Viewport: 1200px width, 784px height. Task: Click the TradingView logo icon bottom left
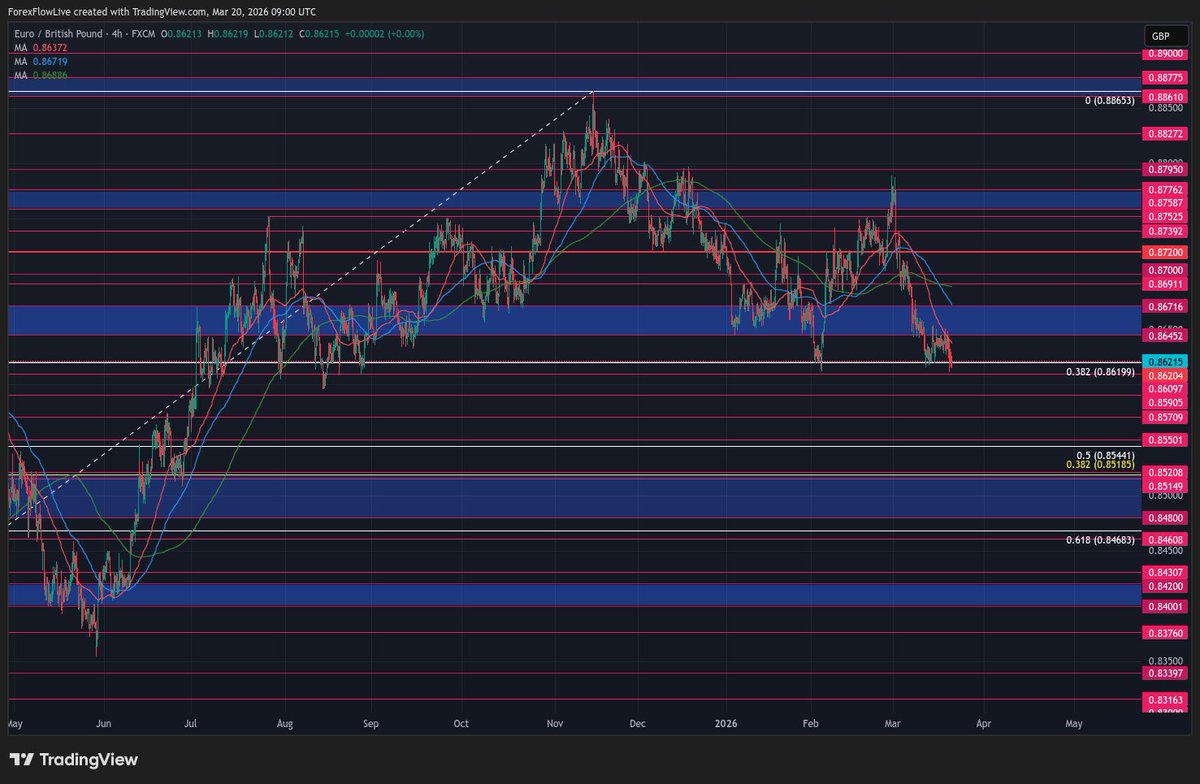(22, 760)
